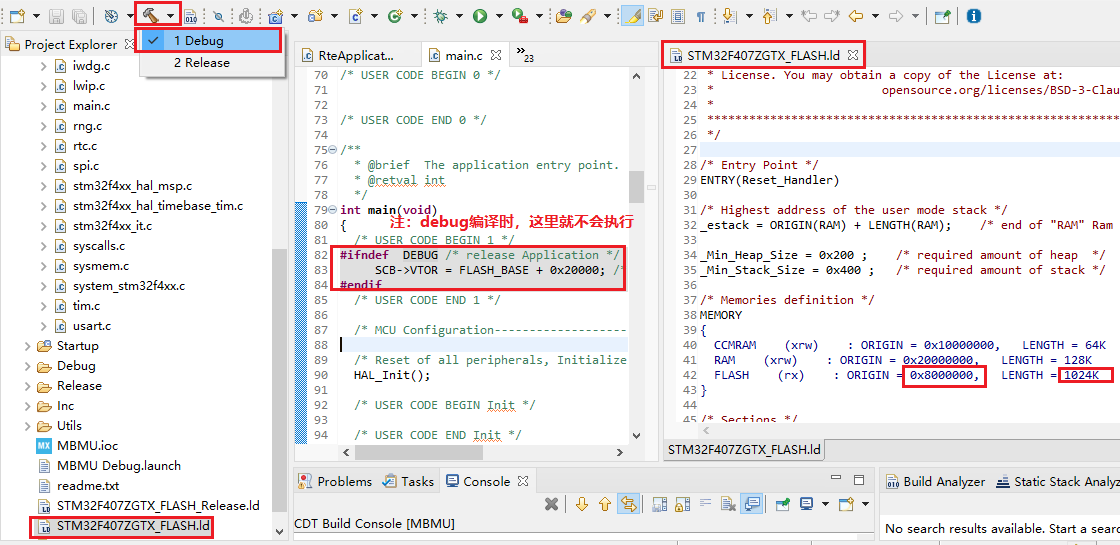Click Remove Launch gray X in Console
This screenshot has height=545, width=1120.
pos(551,504)
